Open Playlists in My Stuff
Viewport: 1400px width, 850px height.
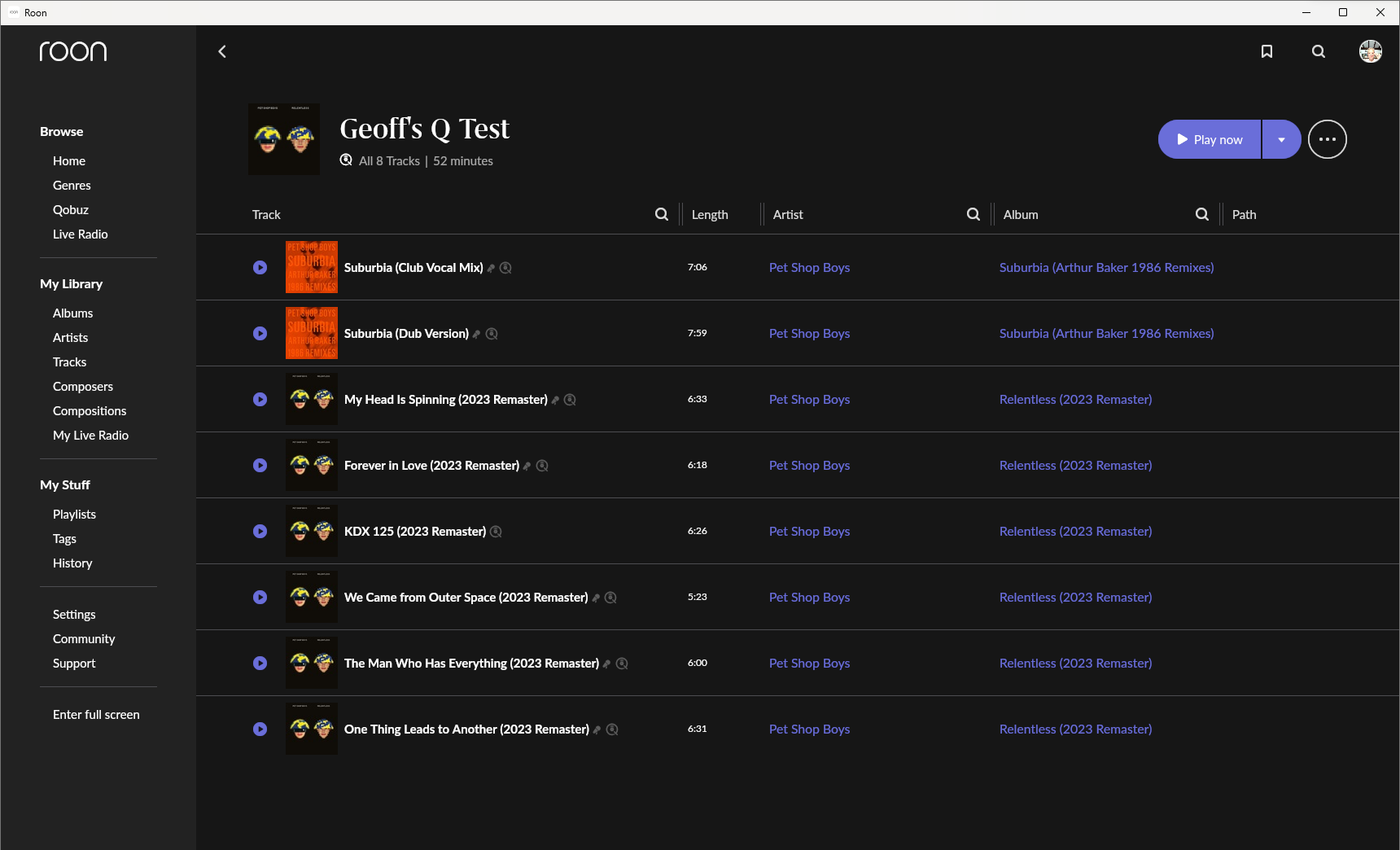coord(75,515)
